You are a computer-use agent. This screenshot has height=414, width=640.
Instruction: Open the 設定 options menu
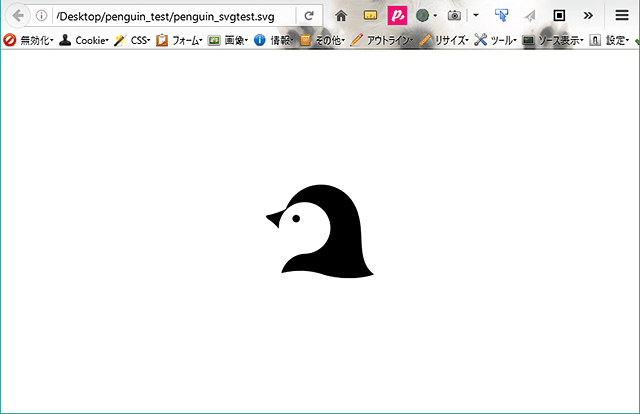coord(609,40)
